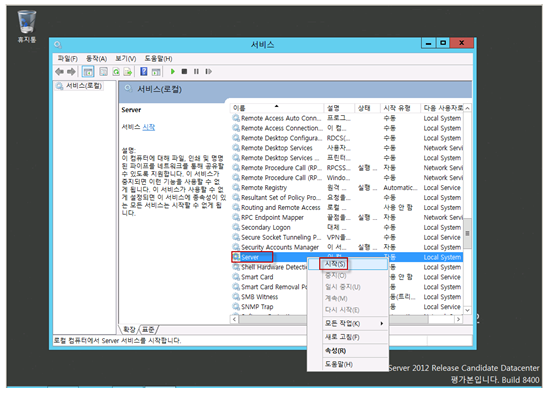The width and height of the screenshot is (549, 393).
Task: Sort by the 상태 column header
Action: 367,108
